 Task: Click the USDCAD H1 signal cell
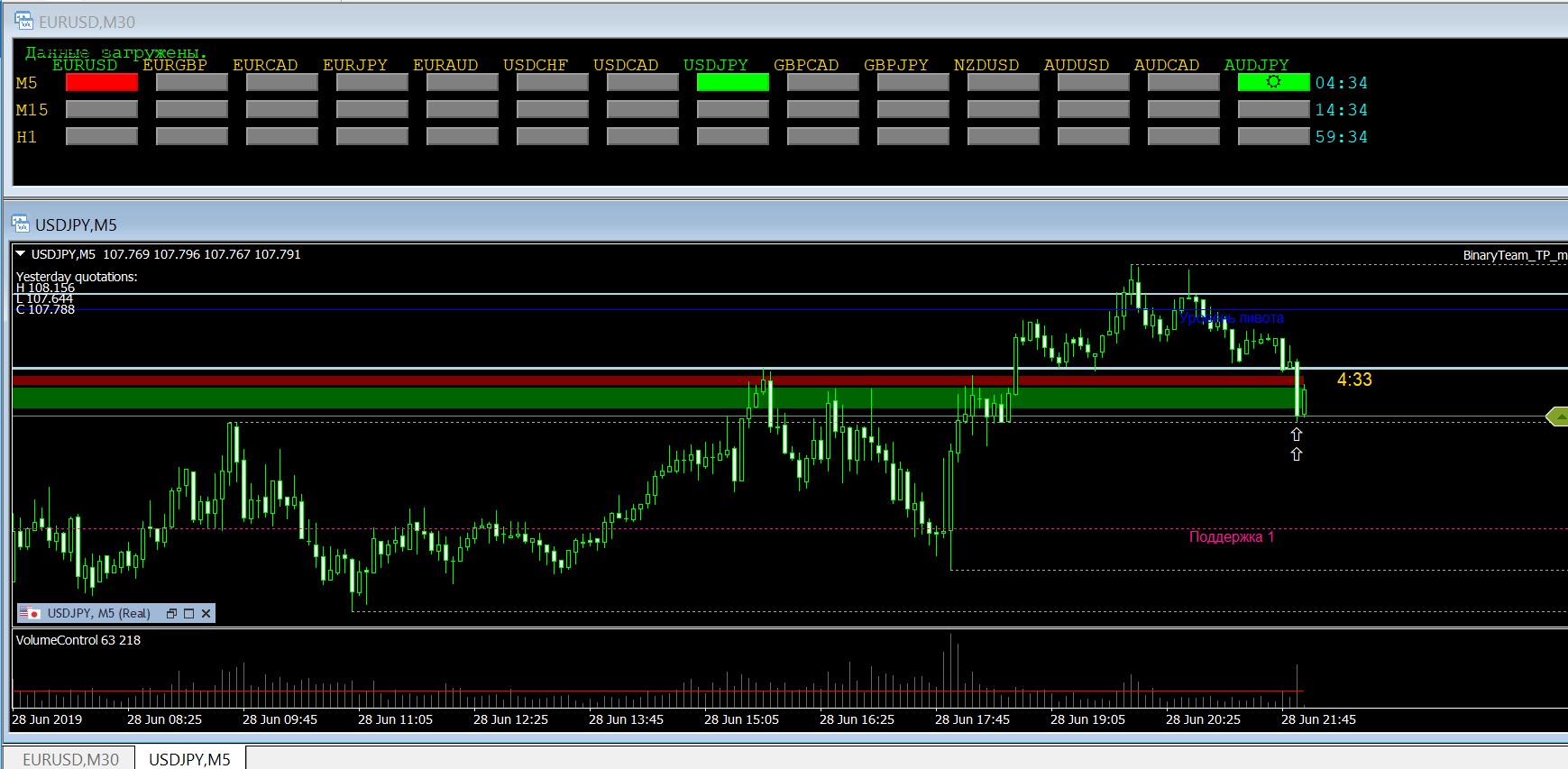point(643,137)
